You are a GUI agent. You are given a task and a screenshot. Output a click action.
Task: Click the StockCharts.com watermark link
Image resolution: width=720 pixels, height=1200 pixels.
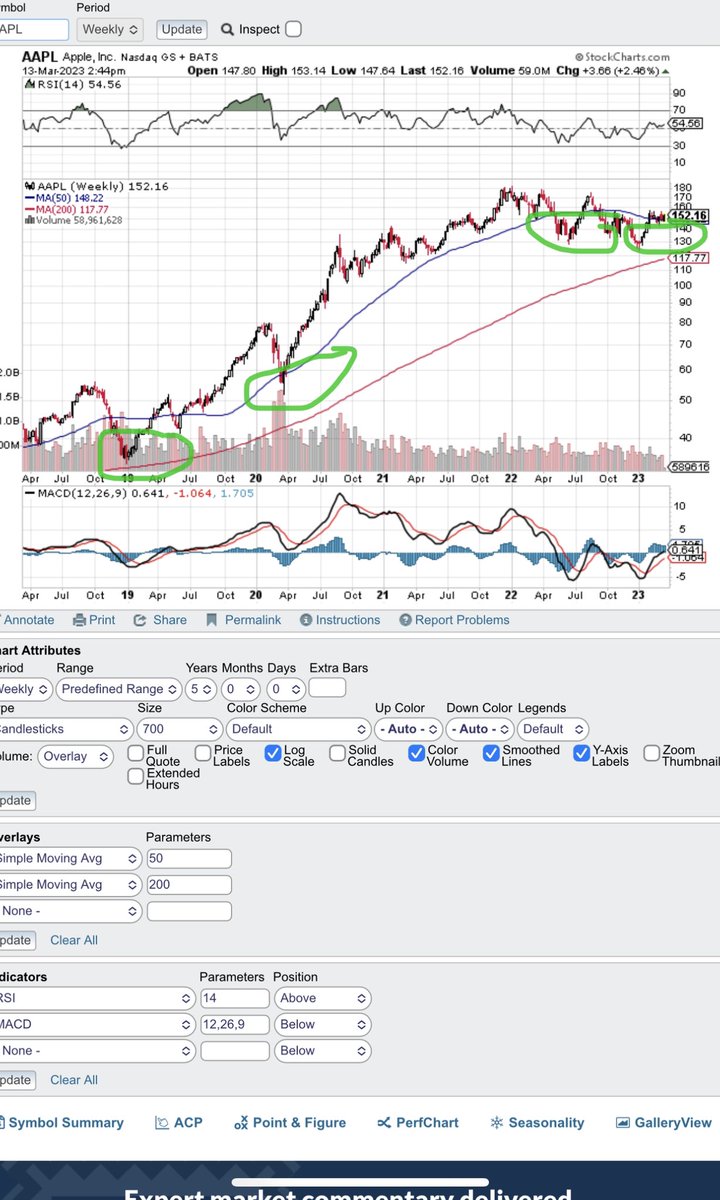622,57
